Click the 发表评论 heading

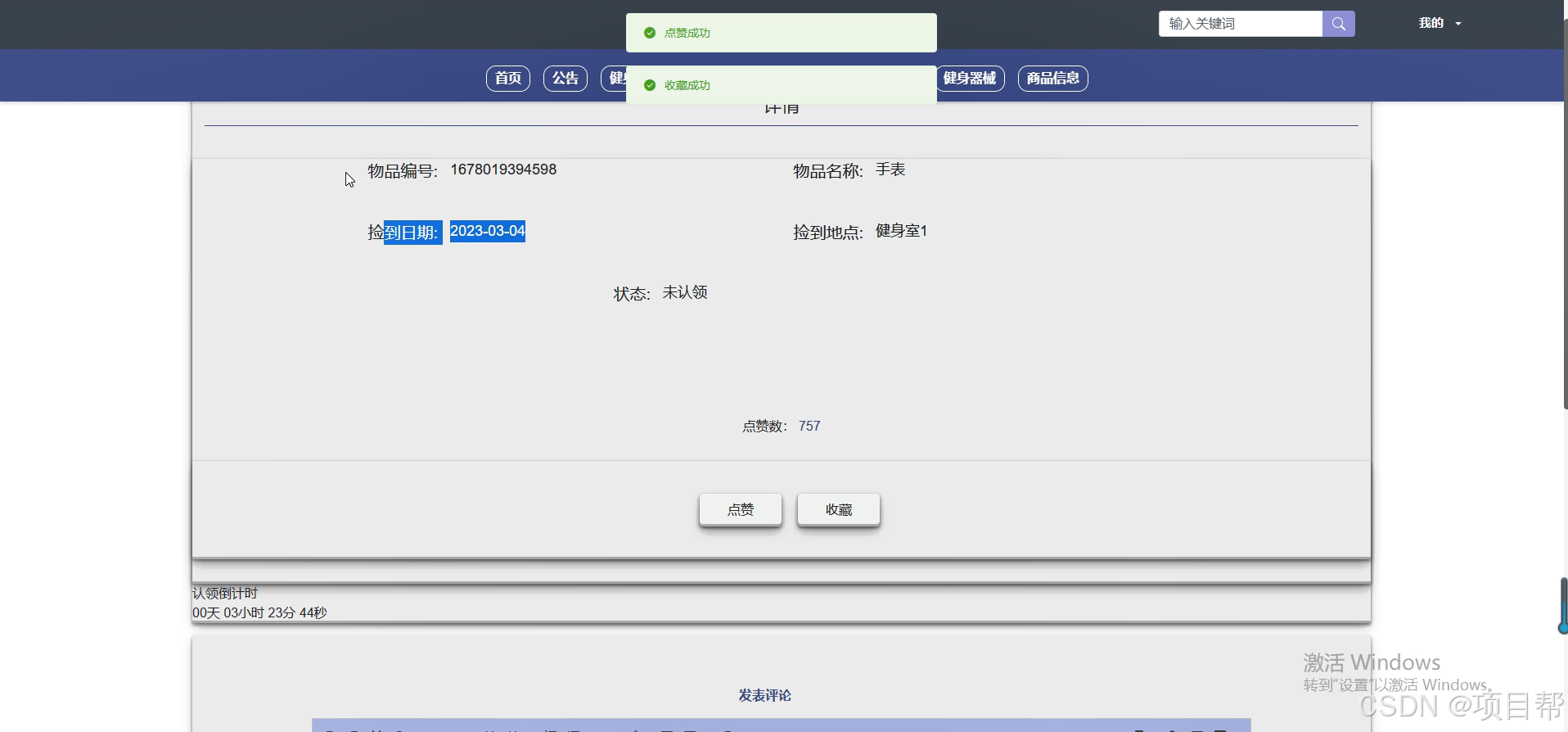765,695
